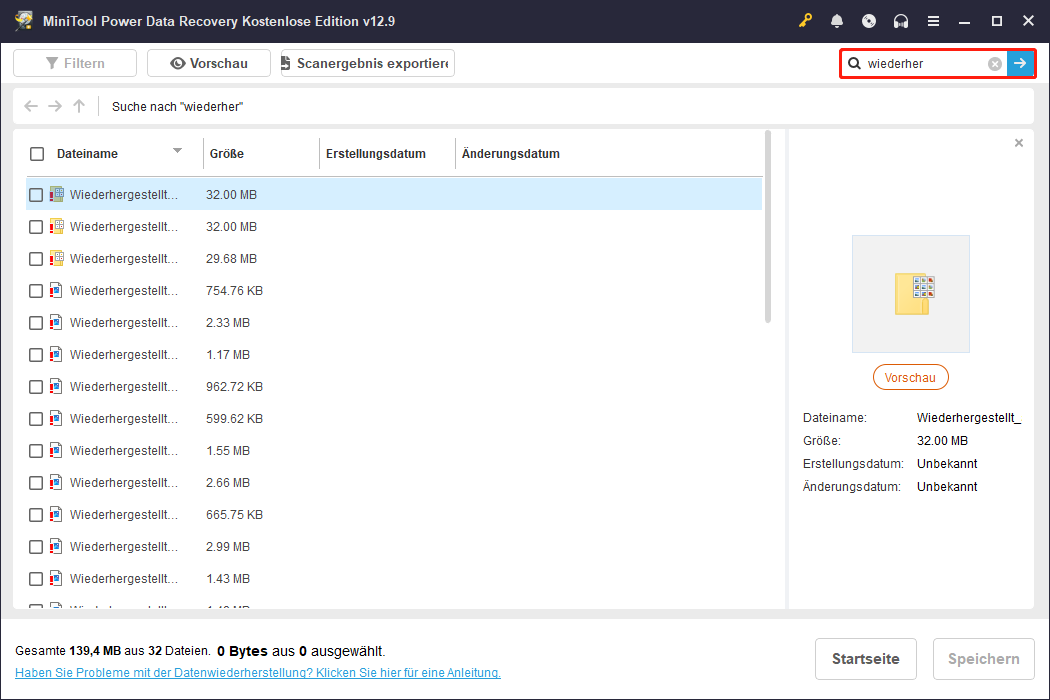Viewport: 1050px width, 700px height.
Task: Click the file icon of the 1.17 MB row
Action: pos(56,354)
